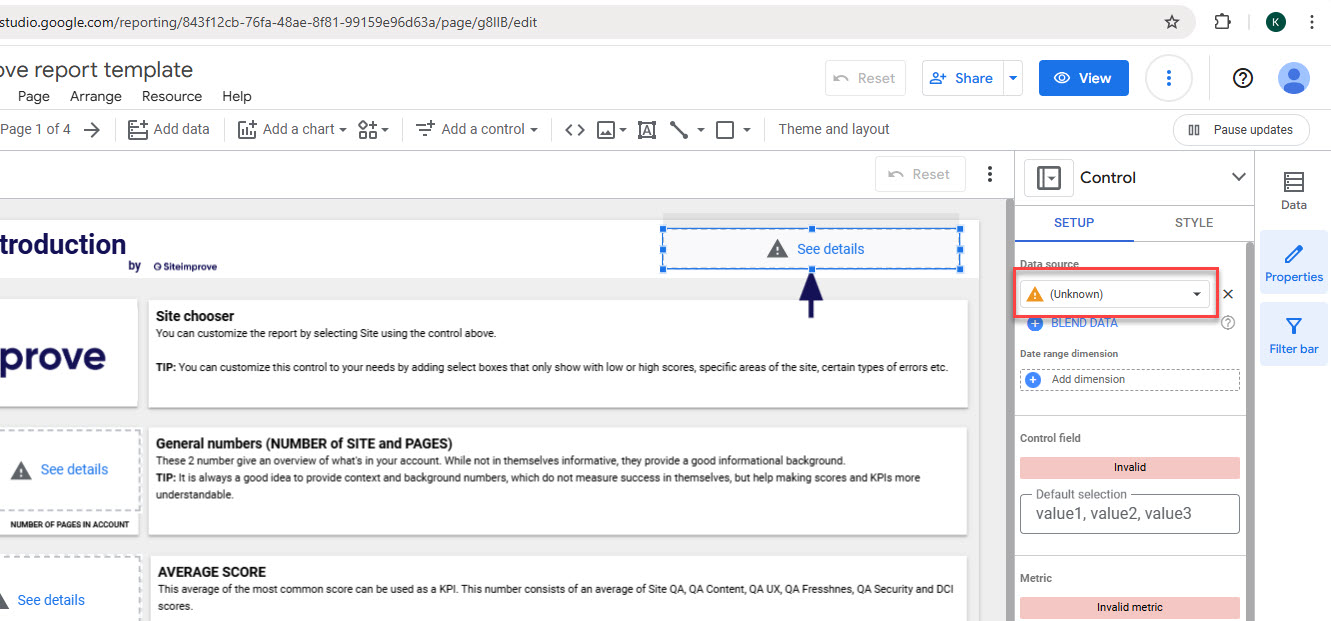
Task: Open the Google account avatar
Action: (x=1294, y=78)
